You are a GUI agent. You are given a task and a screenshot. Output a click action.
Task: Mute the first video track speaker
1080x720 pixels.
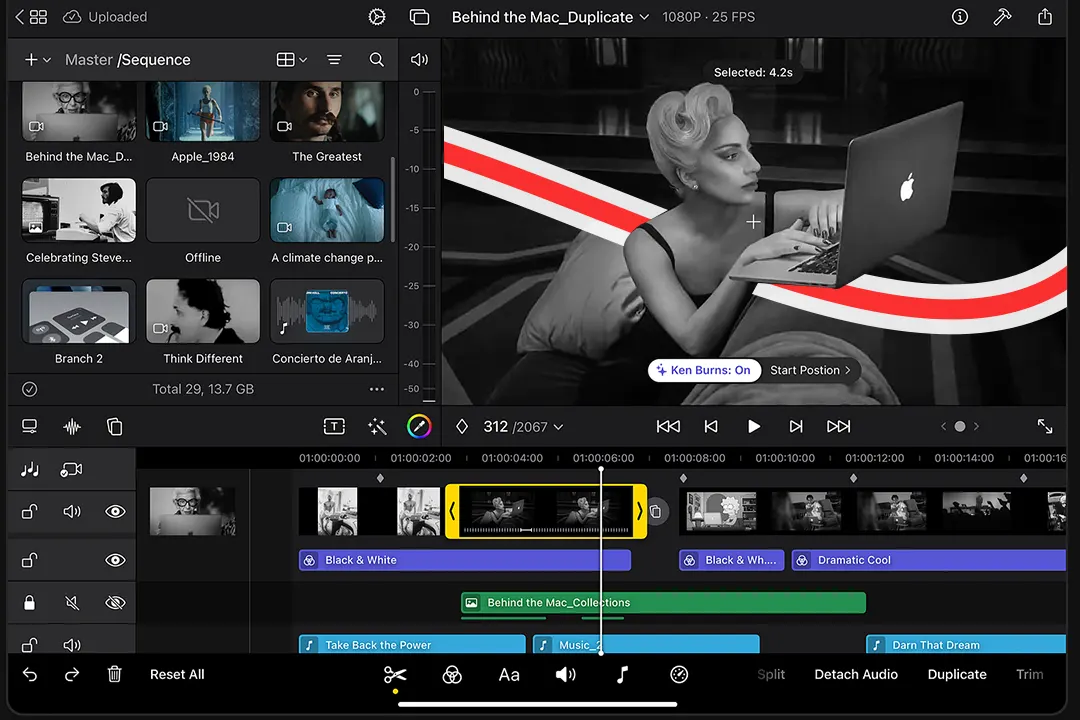coord(72,511)
